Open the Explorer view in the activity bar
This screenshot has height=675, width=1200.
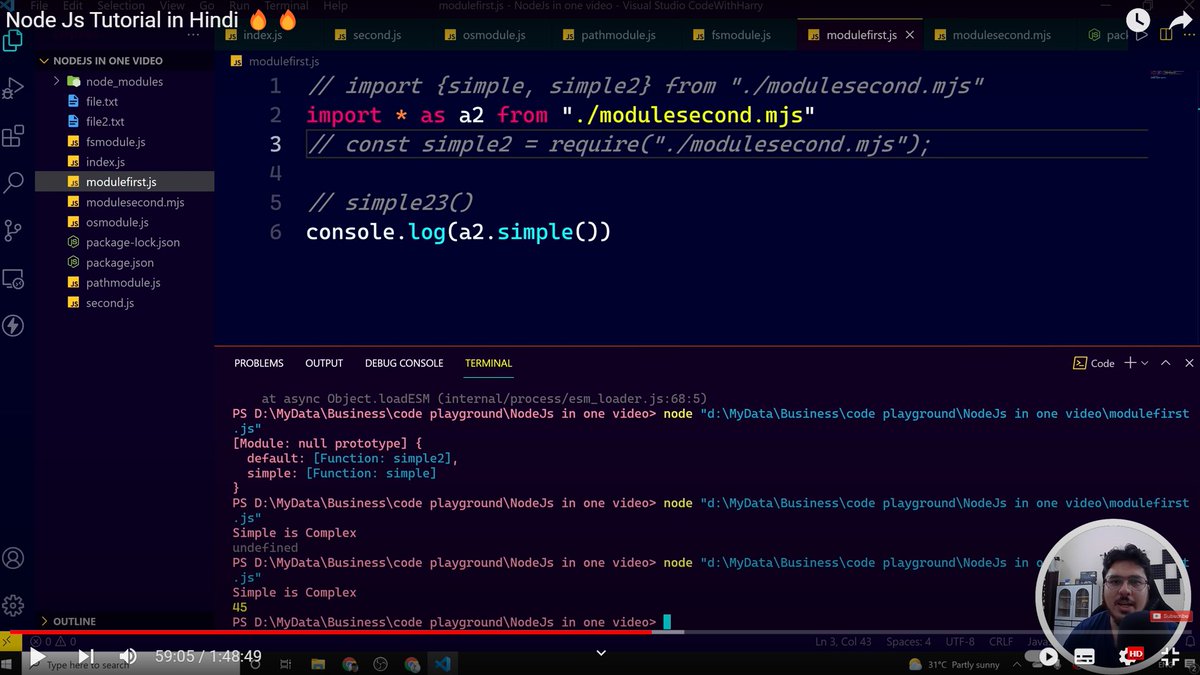(x=13, y=41)
